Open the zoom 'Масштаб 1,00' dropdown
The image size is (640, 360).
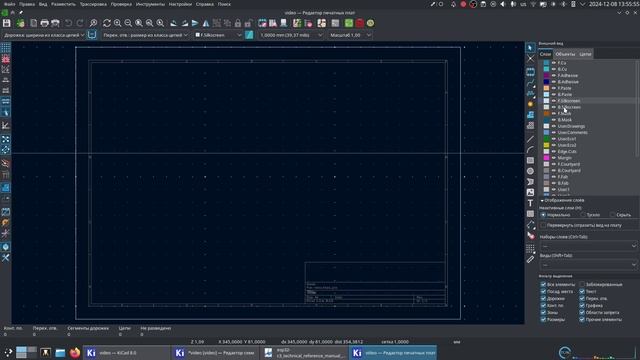[x=350, y=35]
